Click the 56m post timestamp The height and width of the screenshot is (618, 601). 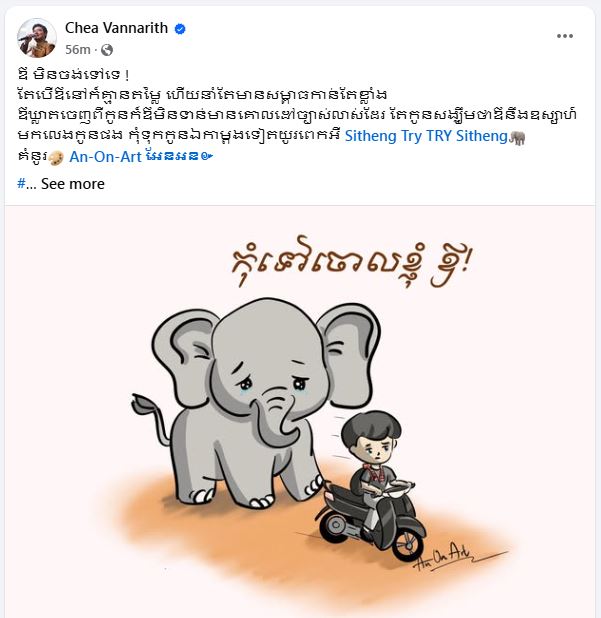[78, 50]
